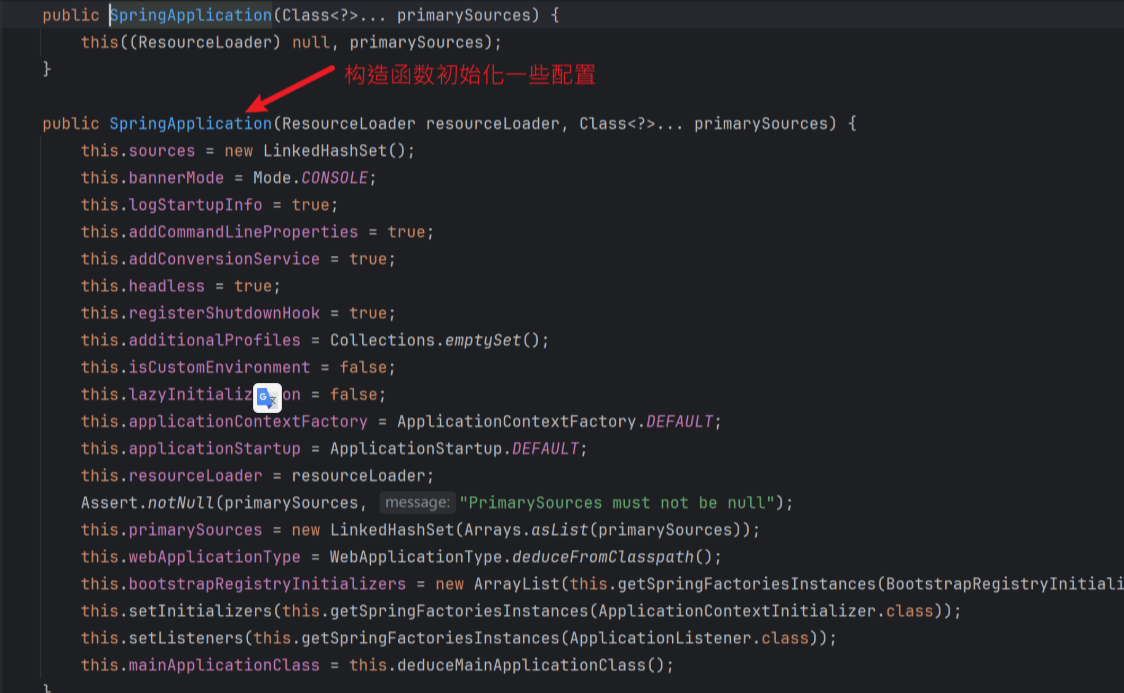Click 'notNull' method in Assert line
Image resolution: width=1124 pixels, height=693 pixels.
pos(181,503)
